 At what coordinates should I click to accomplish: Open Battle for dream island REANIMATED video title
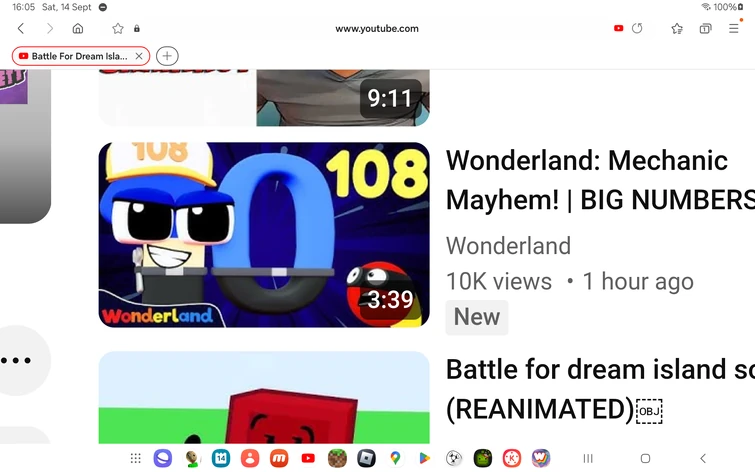coord(600,389)
